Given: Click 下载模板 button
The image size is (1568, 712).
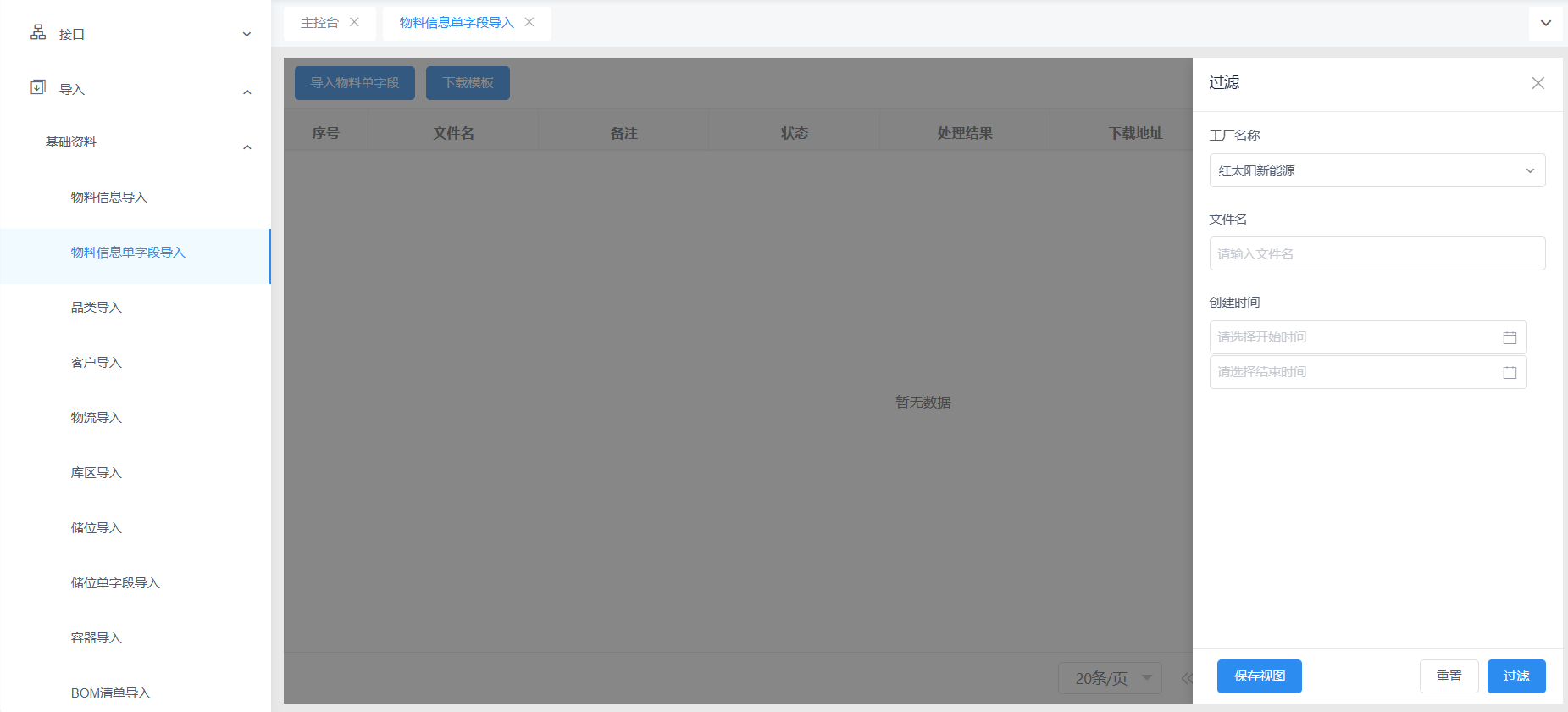Looking at the screenshot, I should [468, 83].
